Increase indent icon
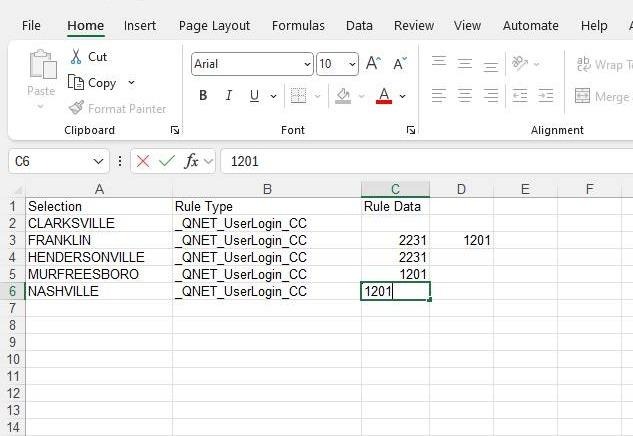The image size is (633, 436). coord(546,96)
